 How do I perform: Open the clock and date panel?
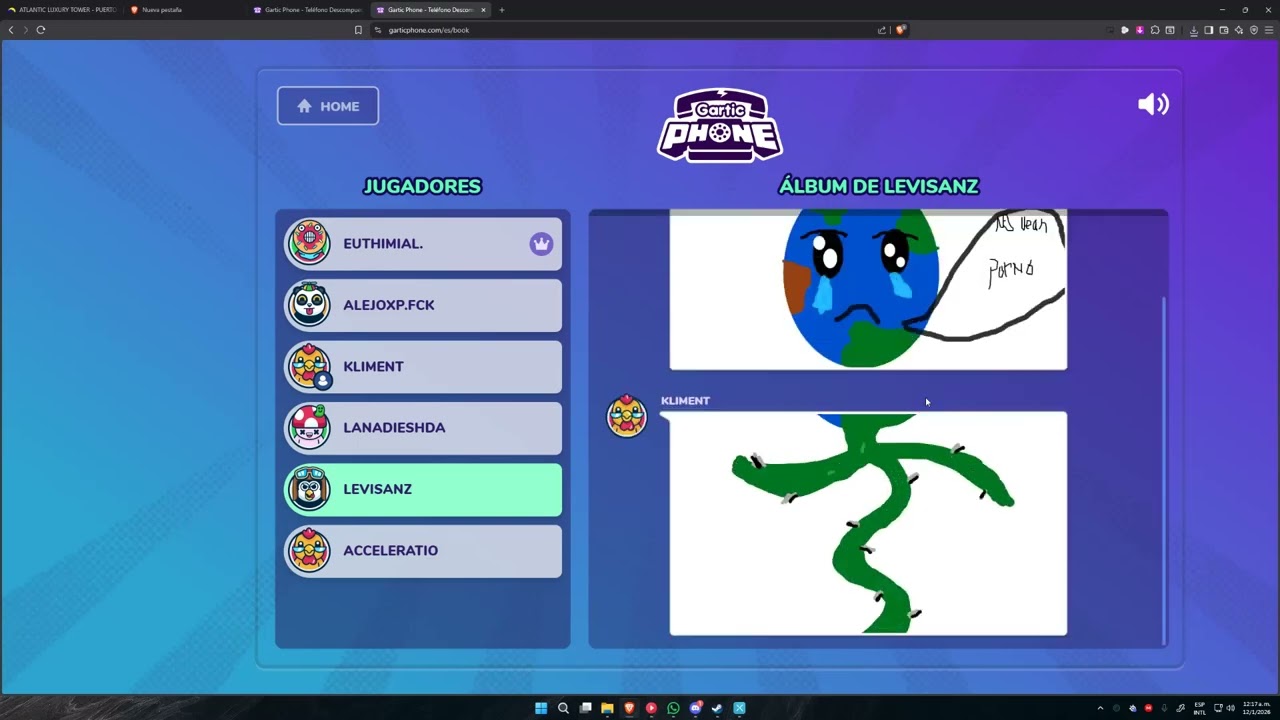pyautogui.click(x=1256, y=708)
